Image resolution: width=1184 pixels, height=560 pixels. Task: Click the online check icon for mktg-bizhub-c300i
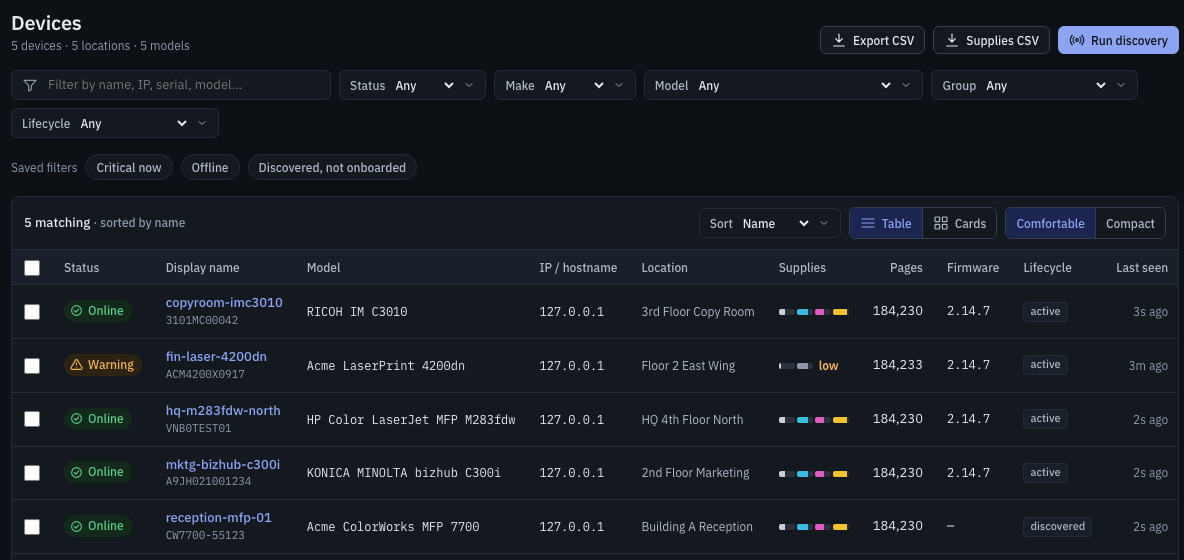pos(76,472)
